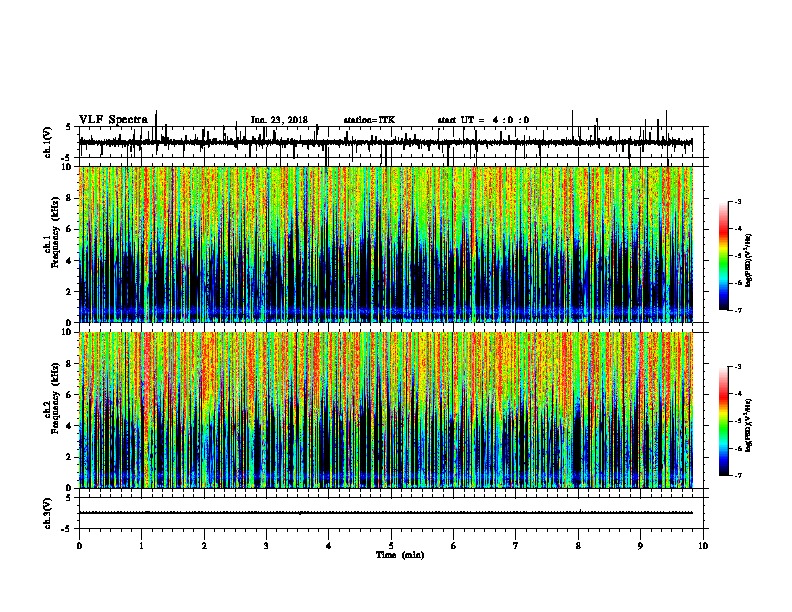Click the "4" kHz tick on ch.1 spectrogram
This screenshot has width=792, height=612.
(69, 261)
